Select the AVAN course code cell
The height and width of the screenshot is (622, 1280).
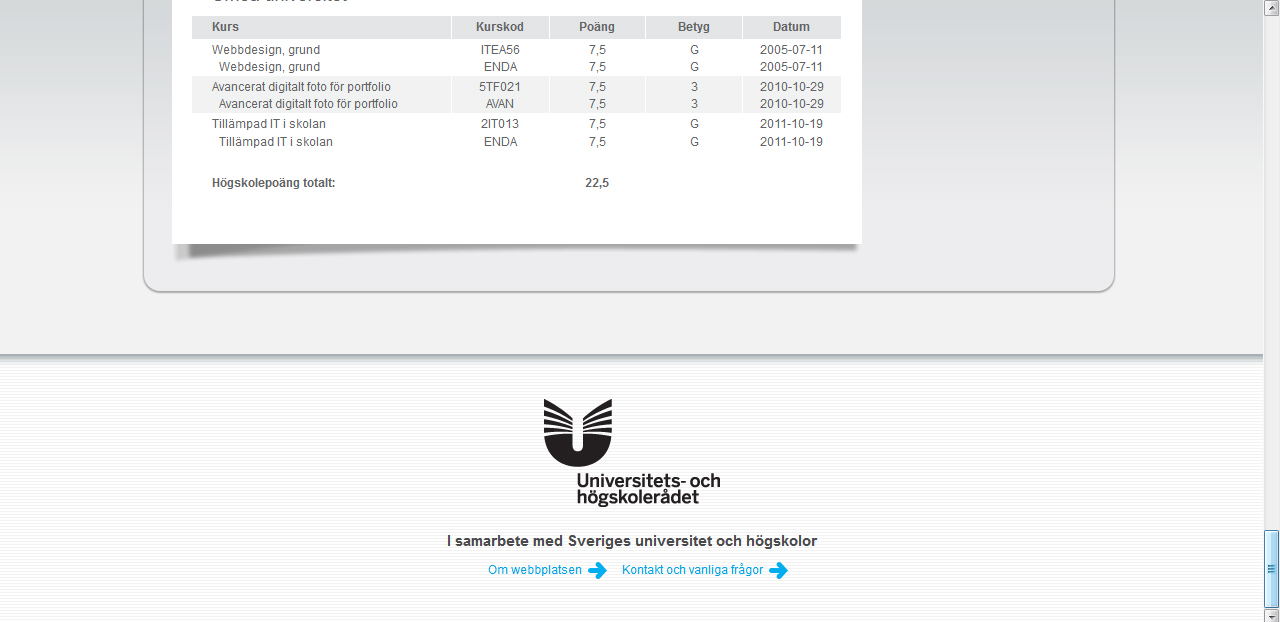500,104
